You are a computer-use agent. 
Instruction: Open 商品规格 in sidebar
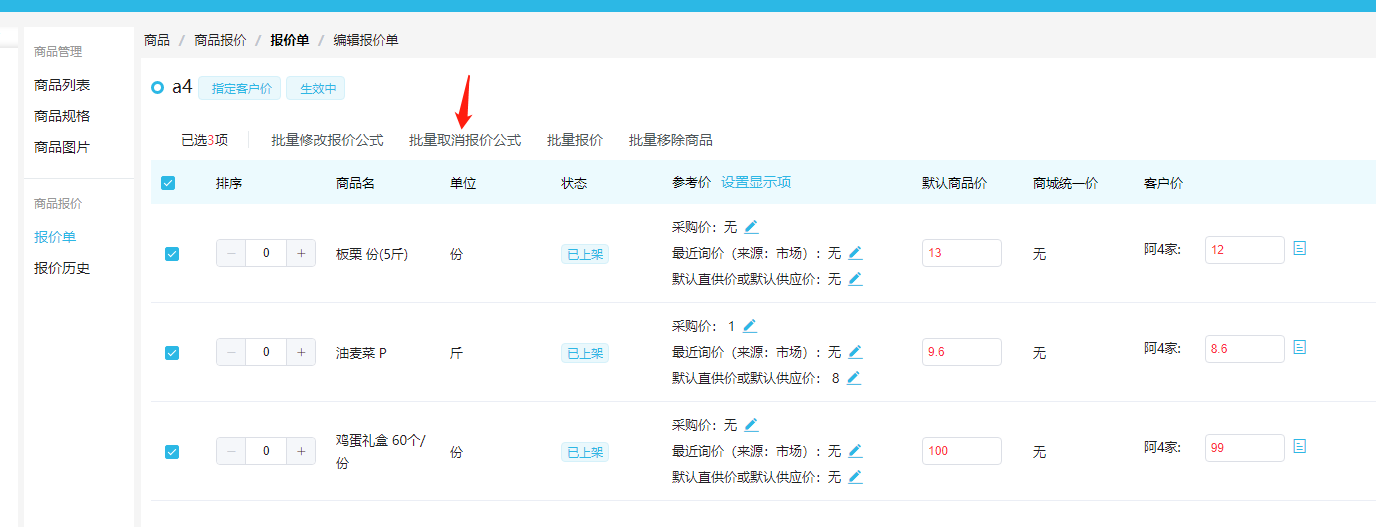[x=62, y=116]
